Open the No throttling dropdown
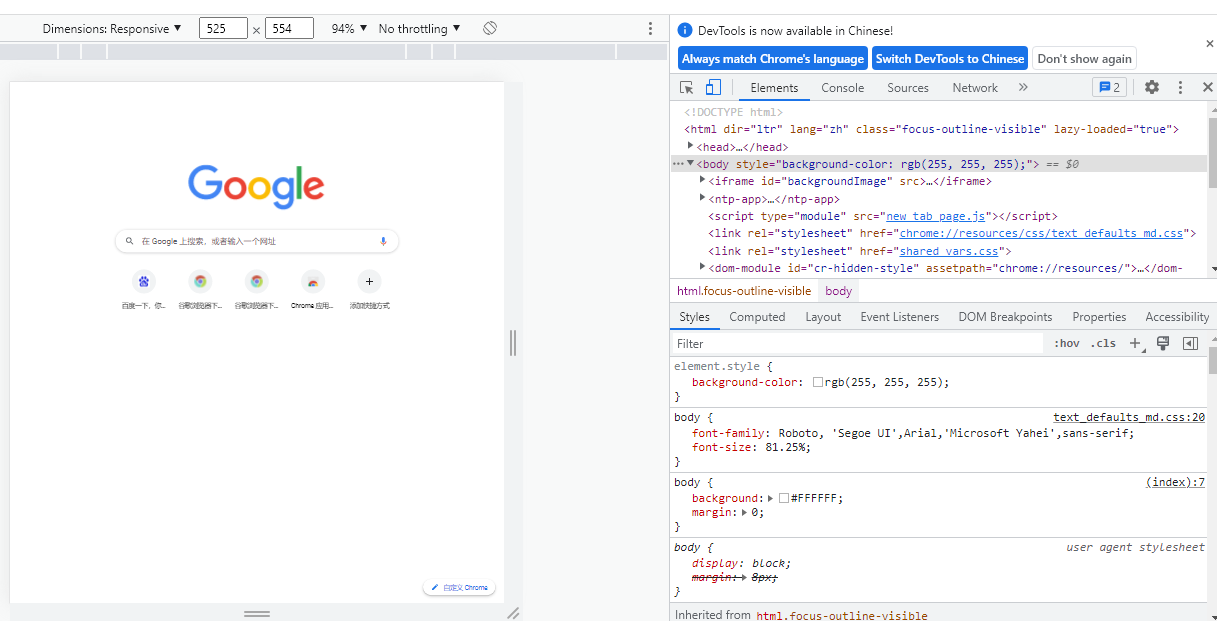 (420, 29)
